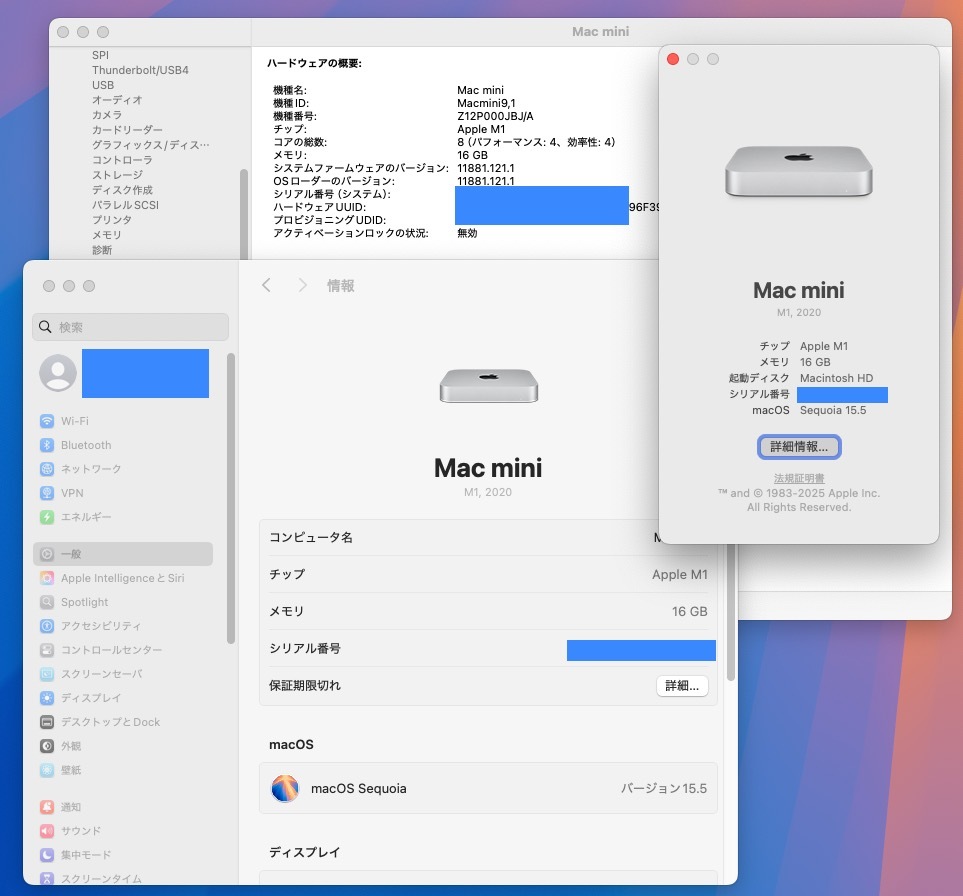Open Apple Intelligence と Siri icon

point(47,578)
